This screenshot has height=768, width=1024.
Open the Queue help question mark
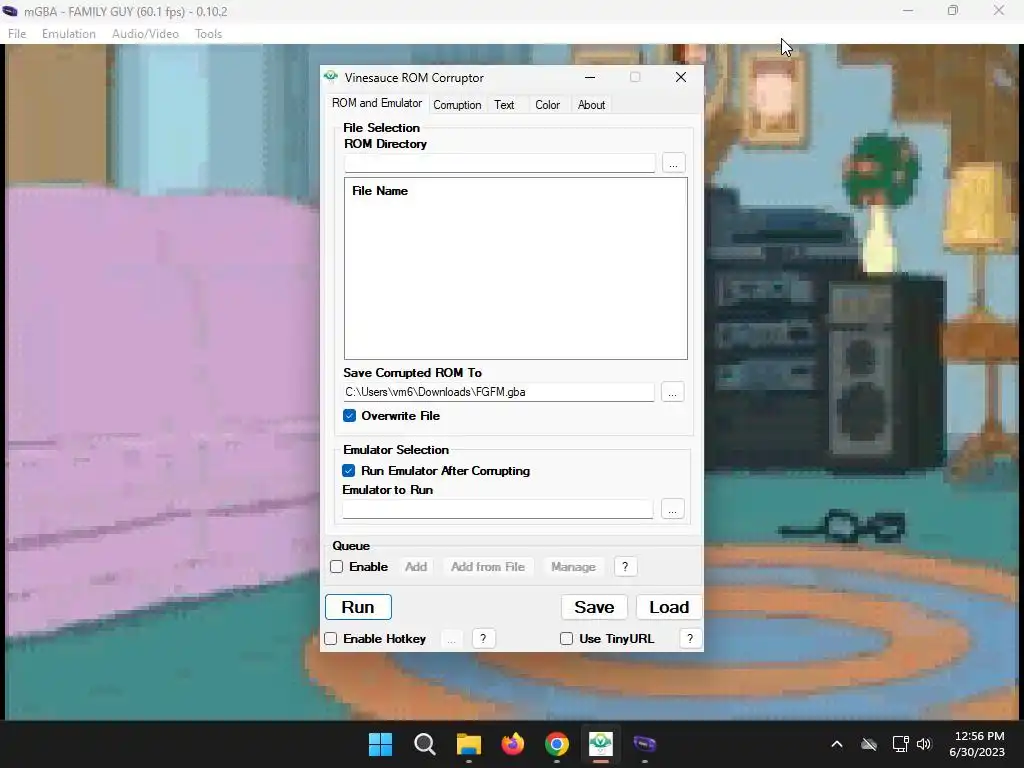(x=626, y=567)
